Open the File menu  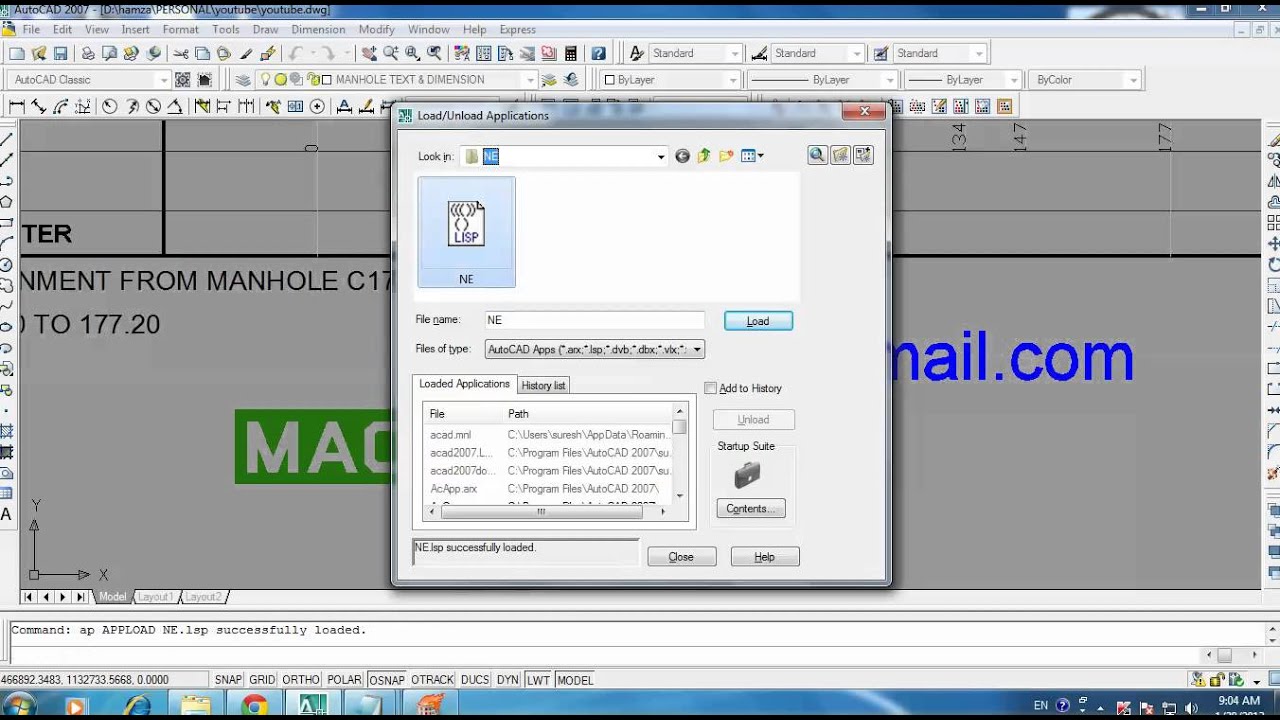(31, 29)
